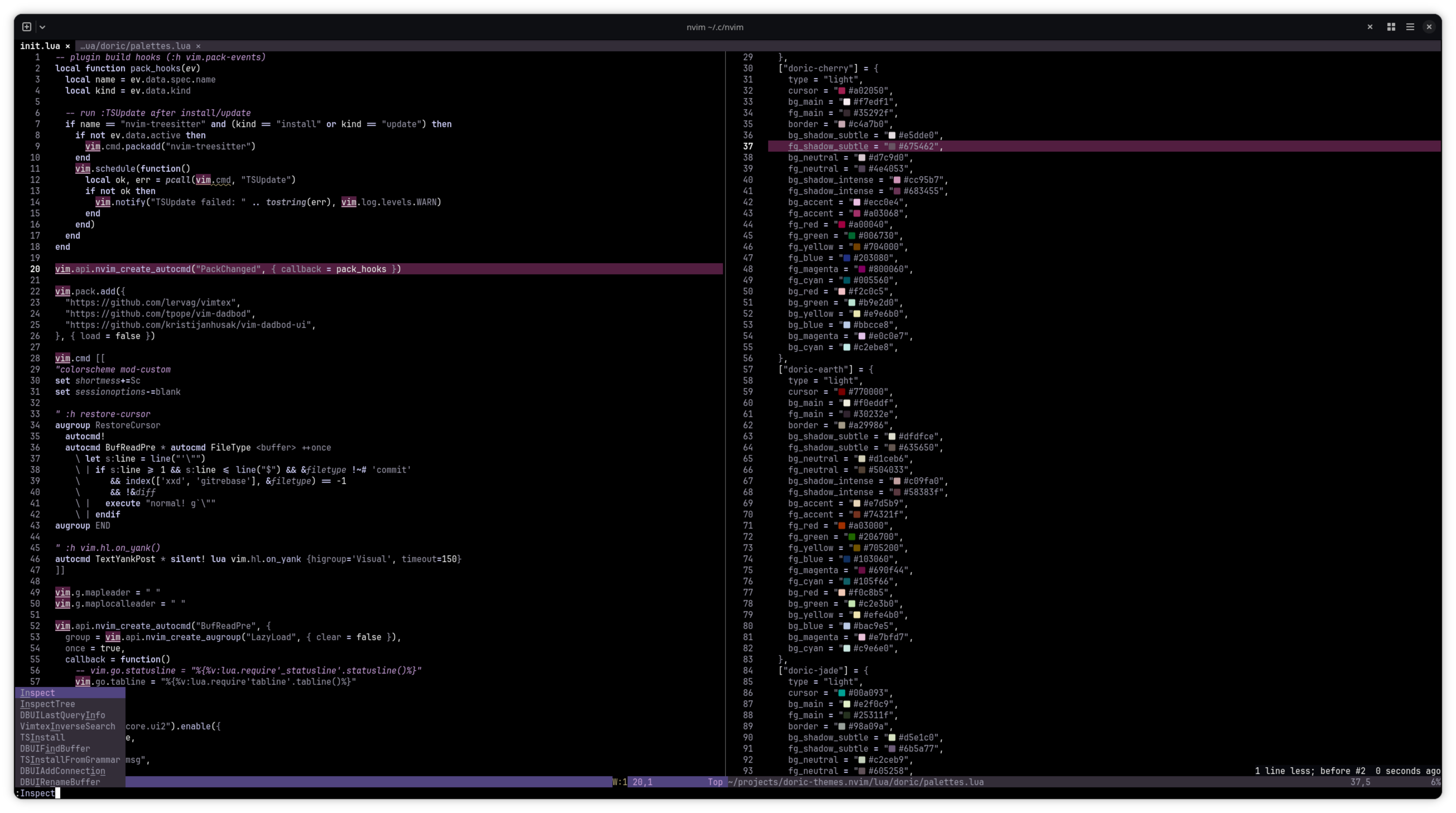Viewport: 1456px width, 813px height.
Task: Choose DBUILastQueryInfo completion entry
Action: (x=70, y=715)
